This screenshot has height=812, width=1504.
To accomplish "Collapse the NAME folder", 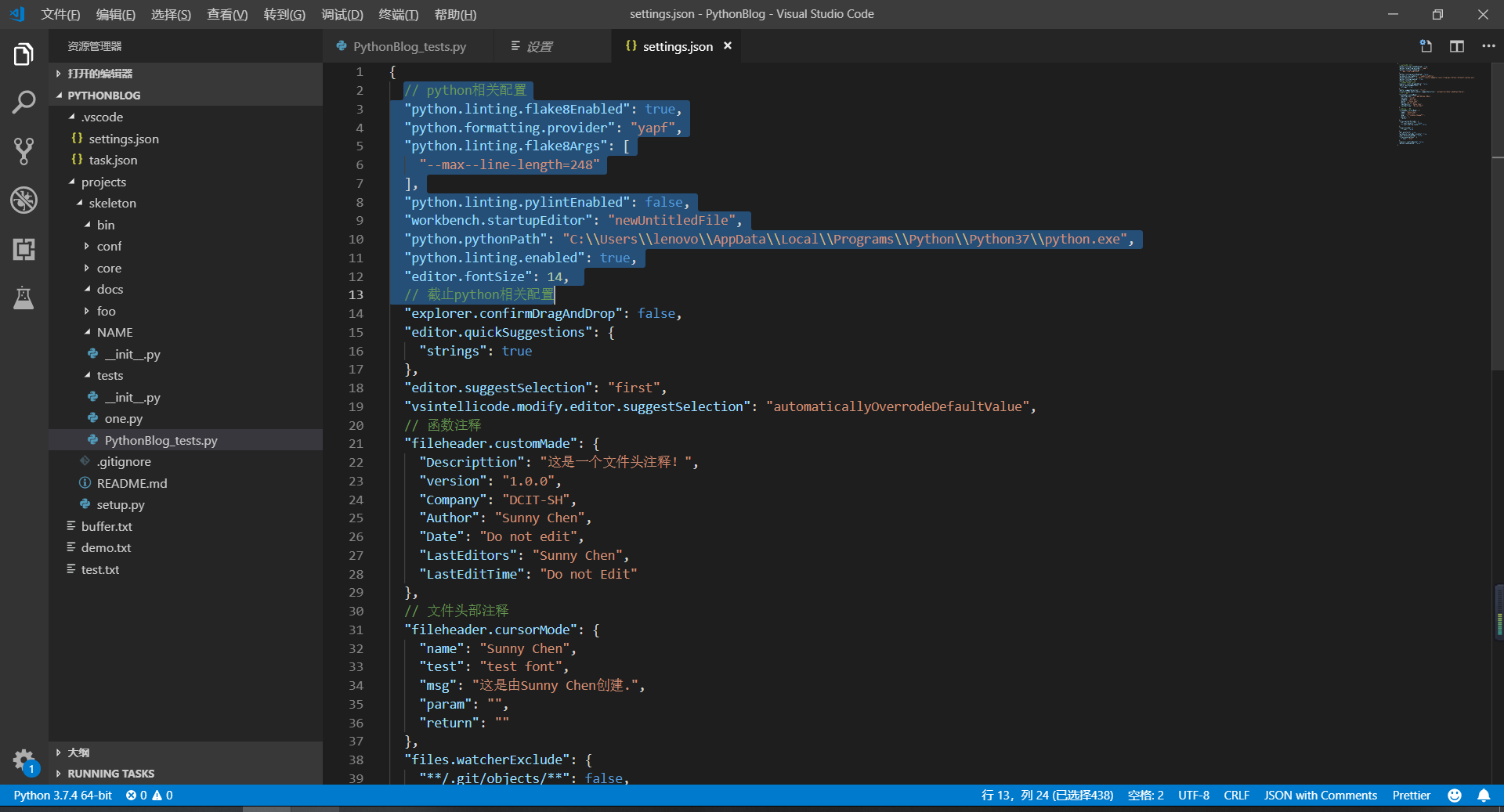I will (x=186, y=332).
